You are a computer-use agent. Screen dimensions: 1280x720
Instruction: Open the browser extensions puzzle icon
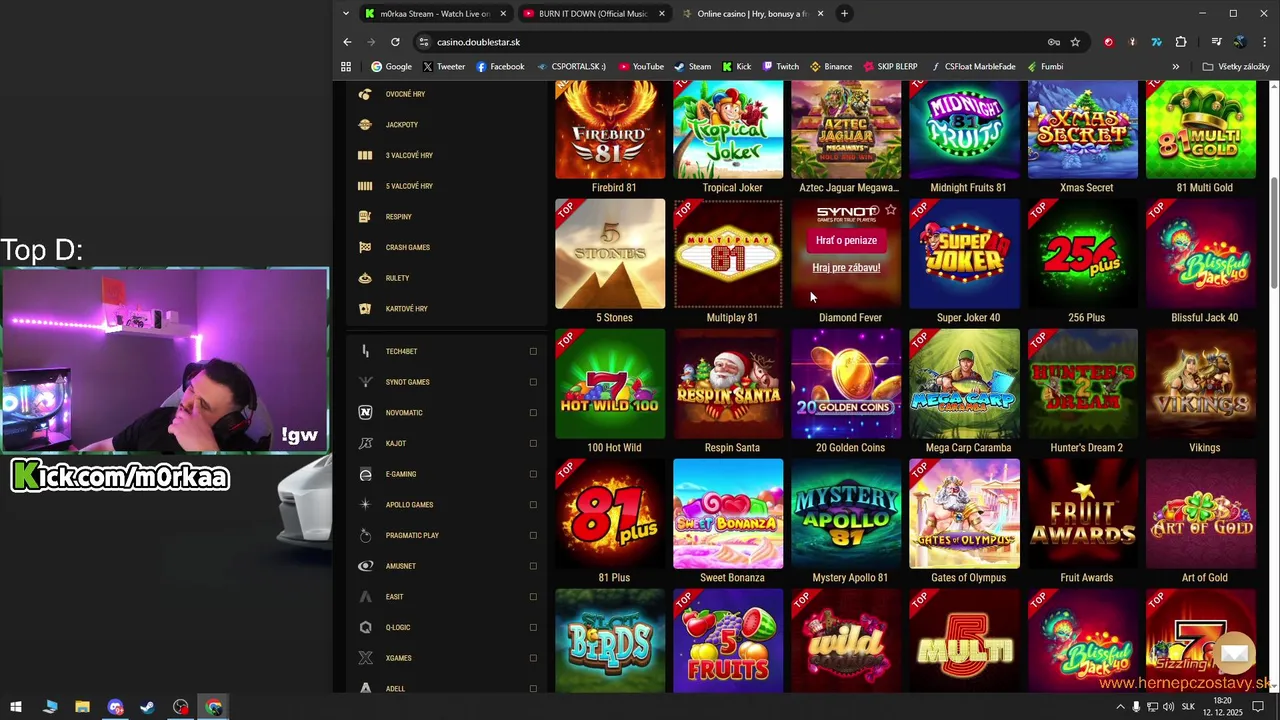[x=1181, y=42]
